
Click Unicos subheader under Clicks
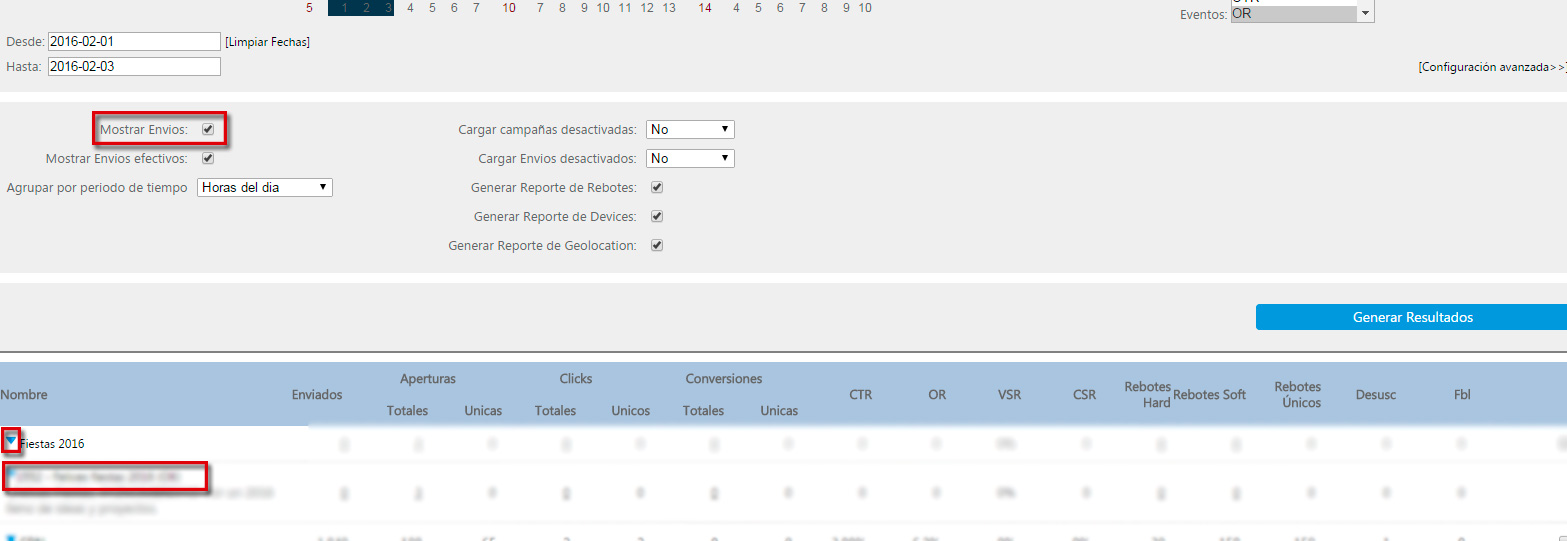(x=631, y=411)
